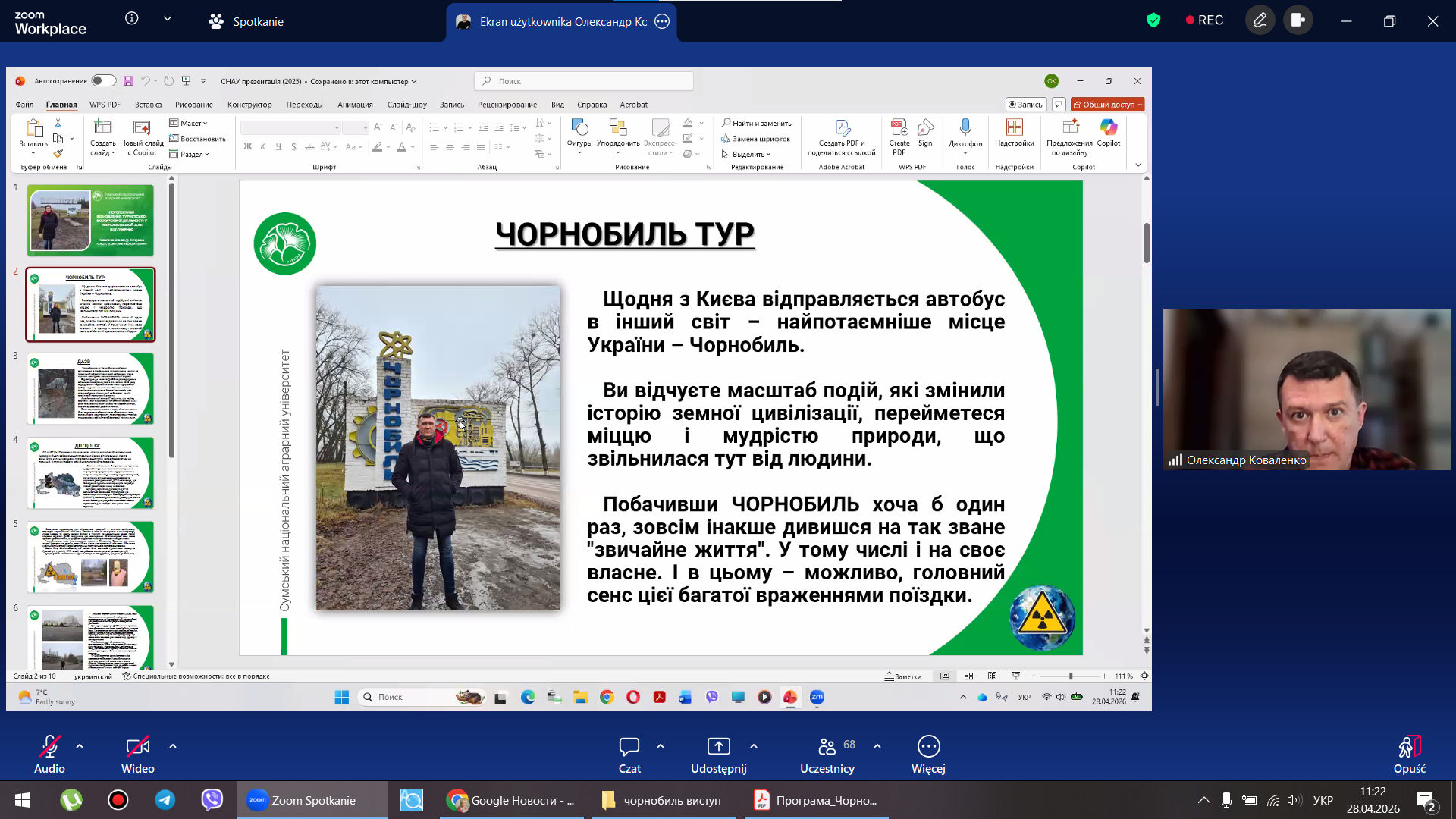The image size is (1456, 819).
Task: Toggle the Автосохранение switch in PowerPoint
Action: (103, 81)
